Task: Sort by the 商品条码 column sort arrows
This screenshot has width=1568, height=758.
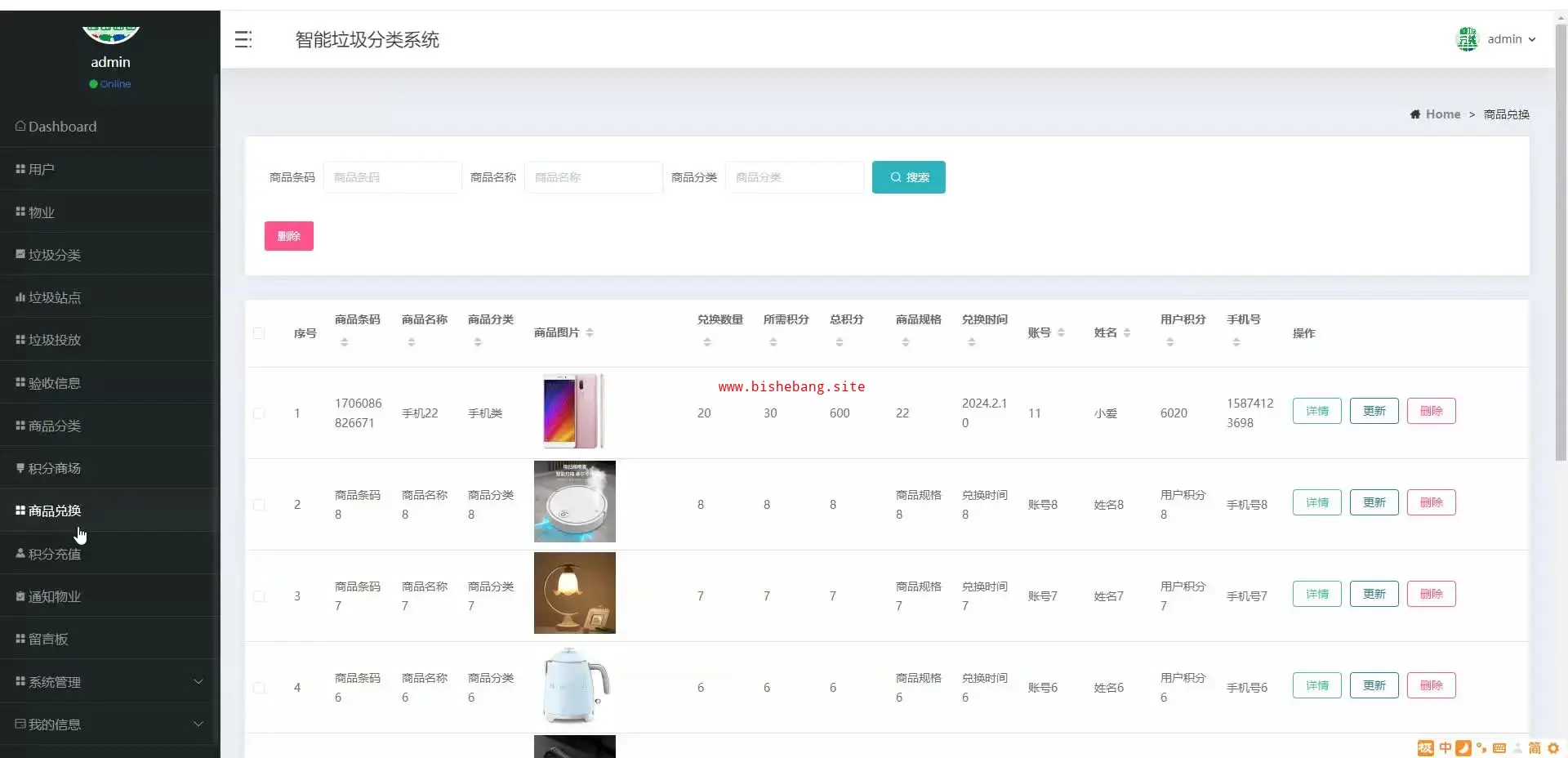Action: tap(345, 342)
